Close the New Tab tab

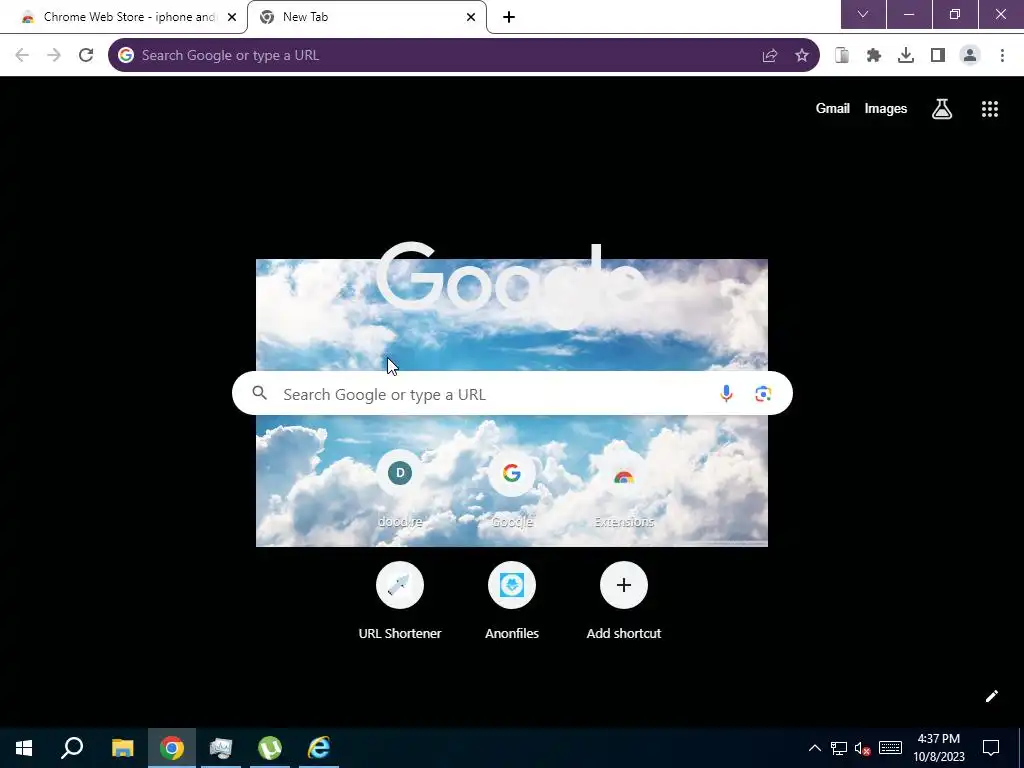(471, 17)
